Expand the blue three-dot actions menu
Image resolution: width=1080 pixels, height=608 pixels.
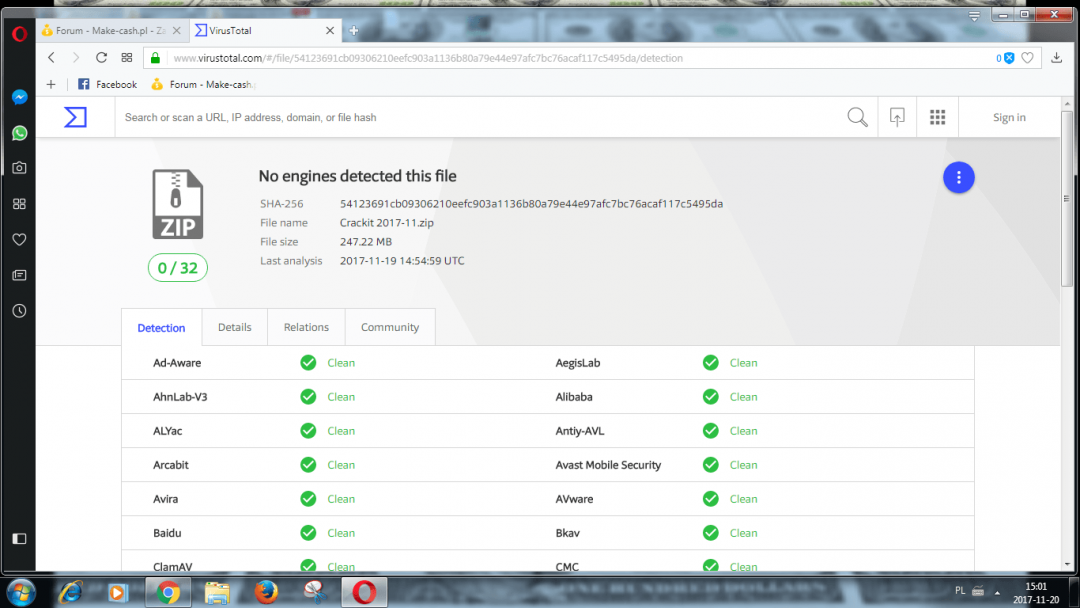click(x=958, y=178)
